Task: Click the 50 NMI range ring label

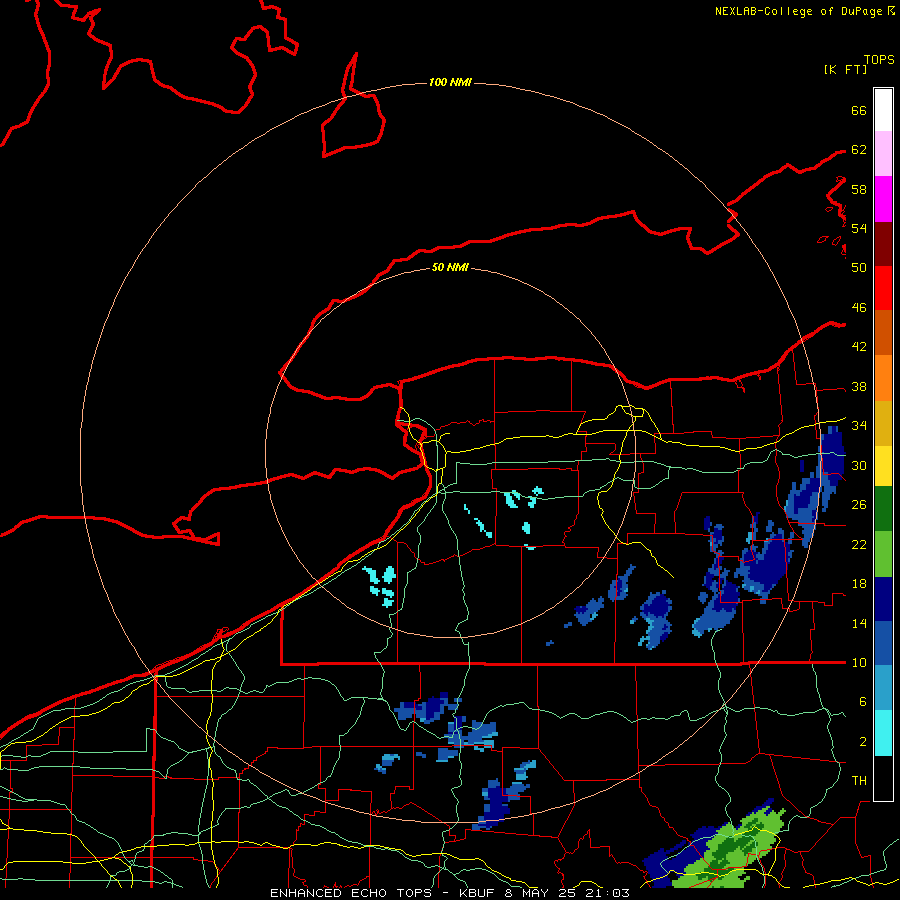Action: [450, 267]
